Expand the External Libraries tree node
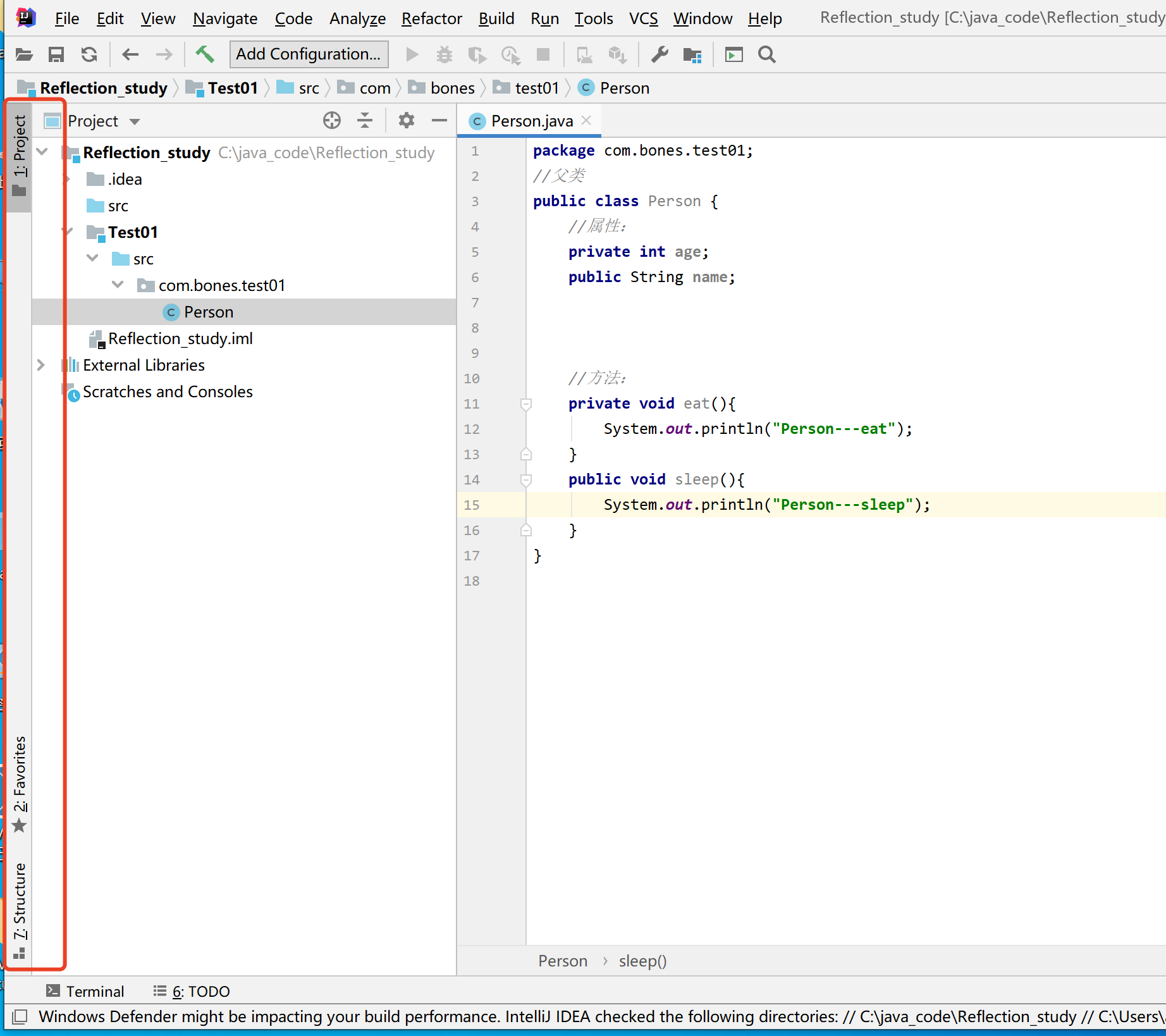1166x1036 pixels. [x=41, y=365]
